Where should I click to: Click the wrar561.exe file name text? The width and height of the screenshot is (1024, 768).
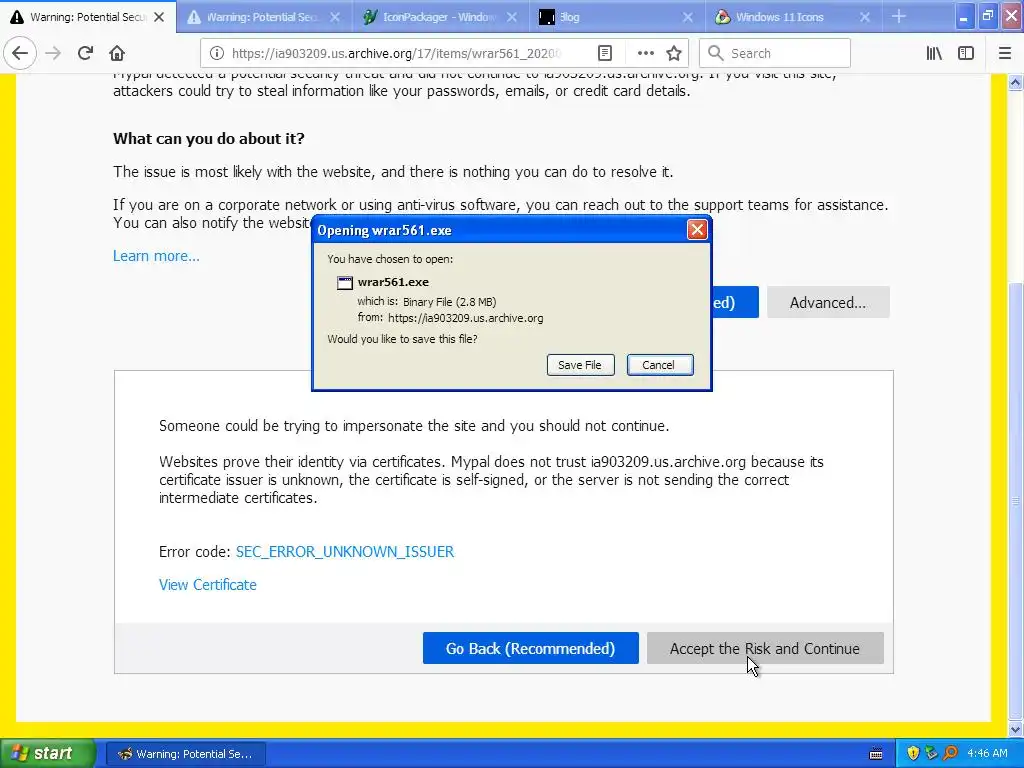[x=393, y=282]
